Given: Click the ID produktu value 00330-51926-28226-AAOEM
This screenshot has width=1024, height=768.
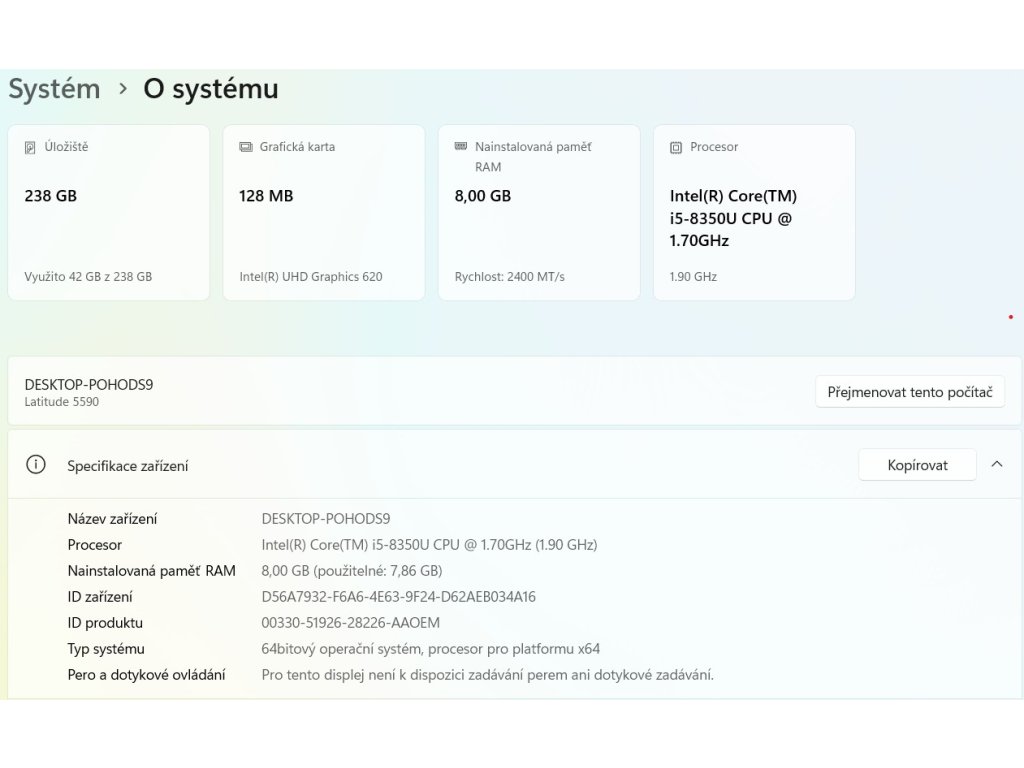Looking at the screenshot, I should [x=350, y=623].
